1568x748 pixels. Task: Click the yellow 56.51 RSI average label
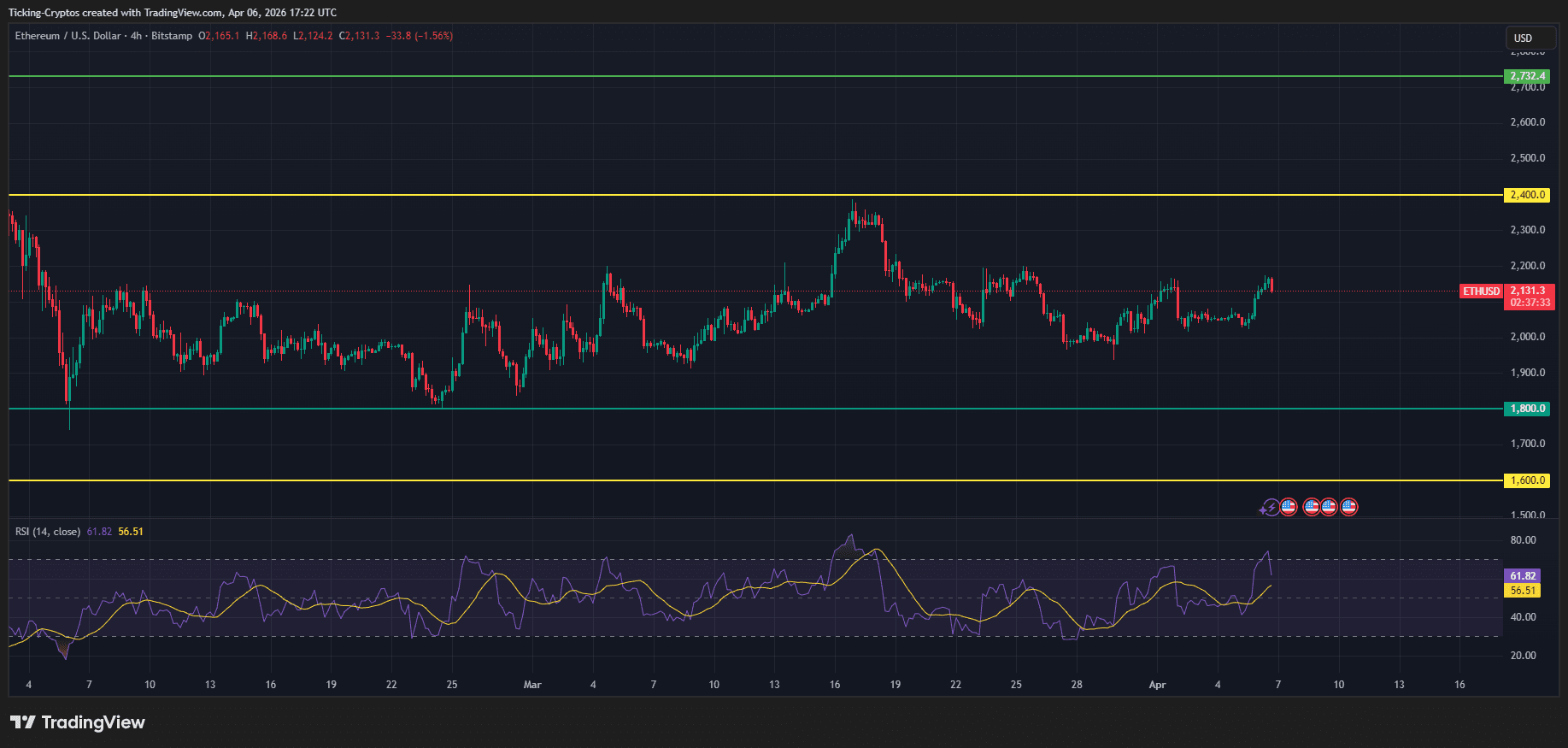point(1522,591)
